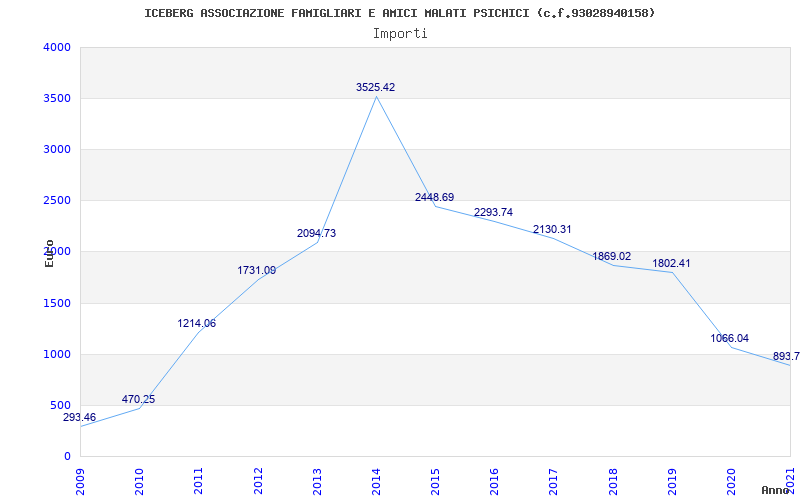Click the 0 y-axis tick label

click(67, 457)
